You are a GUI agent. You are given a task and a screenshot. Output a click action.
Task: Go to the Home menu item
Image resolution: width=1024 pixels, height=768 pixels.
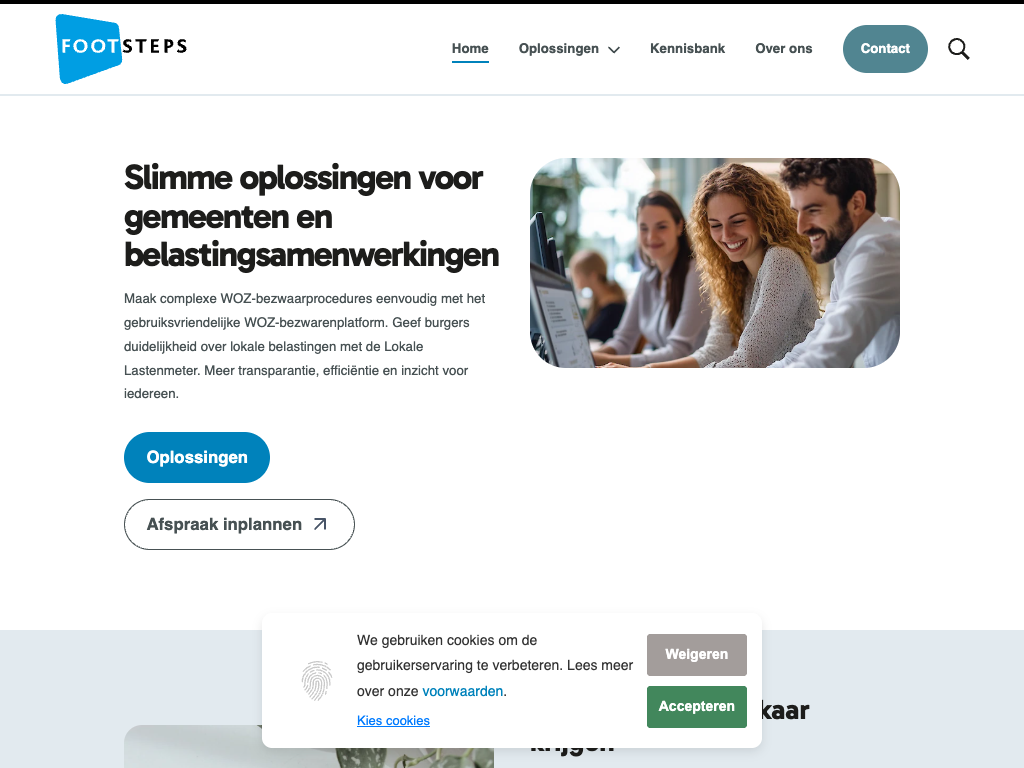tap(470, 48)
